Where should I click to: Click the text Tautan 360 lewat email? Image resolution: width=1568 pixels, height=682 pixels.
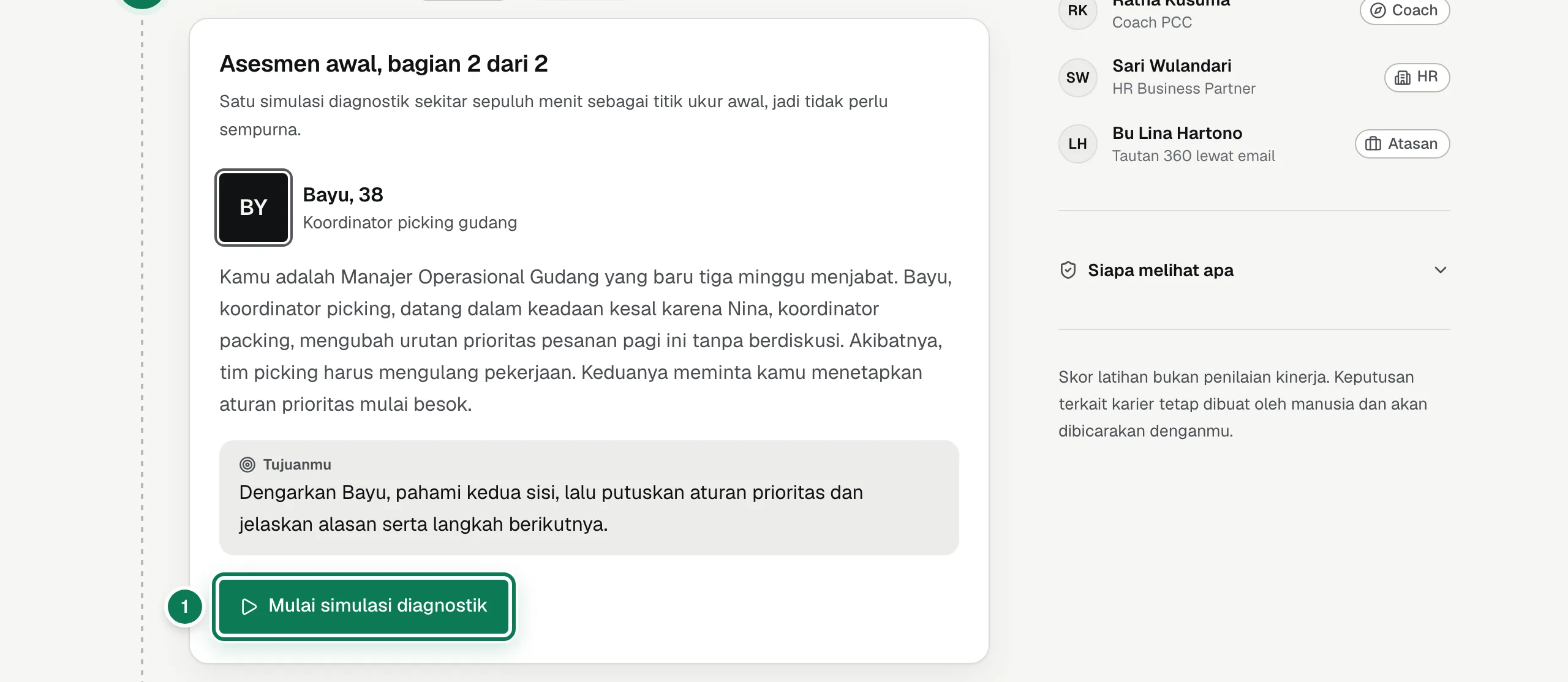tap(1193, 156)
